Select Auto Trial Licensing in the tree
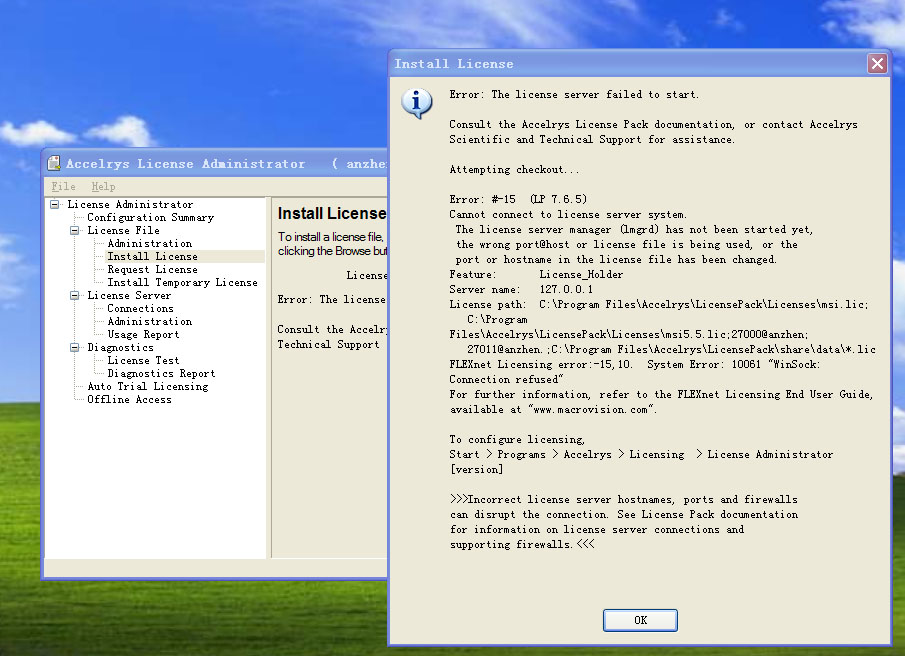The height and width of the screenshot is (656, 905). [148, 386]
